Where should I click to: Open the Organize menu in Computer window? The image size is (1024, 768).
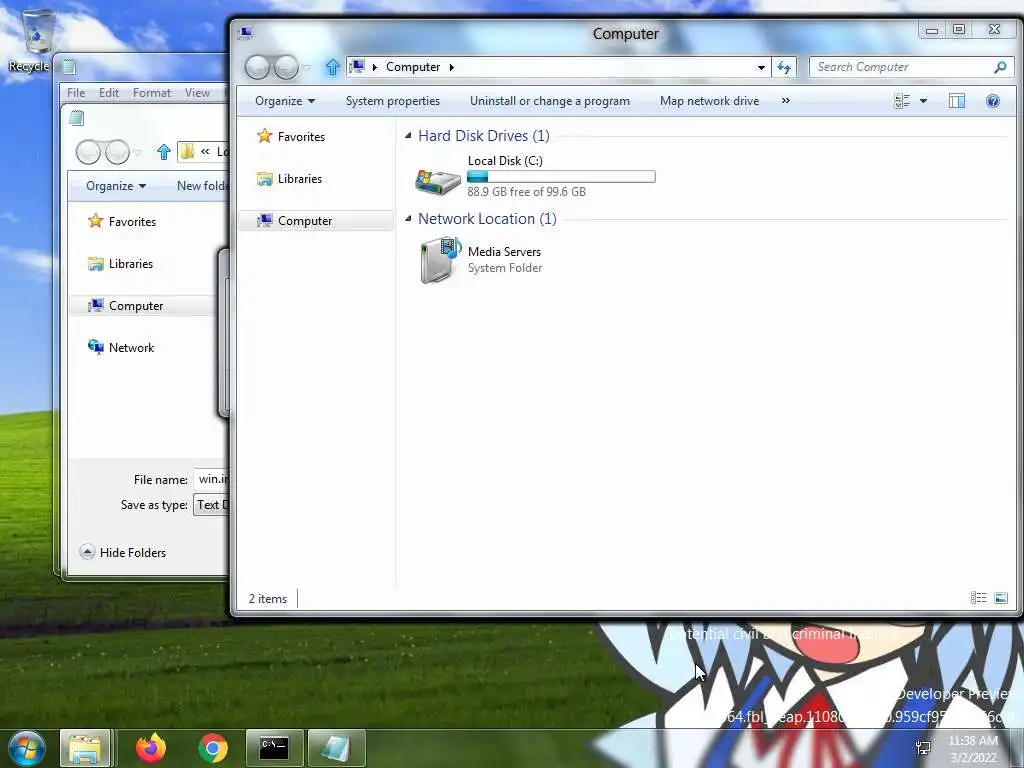(x=285, y=101)
